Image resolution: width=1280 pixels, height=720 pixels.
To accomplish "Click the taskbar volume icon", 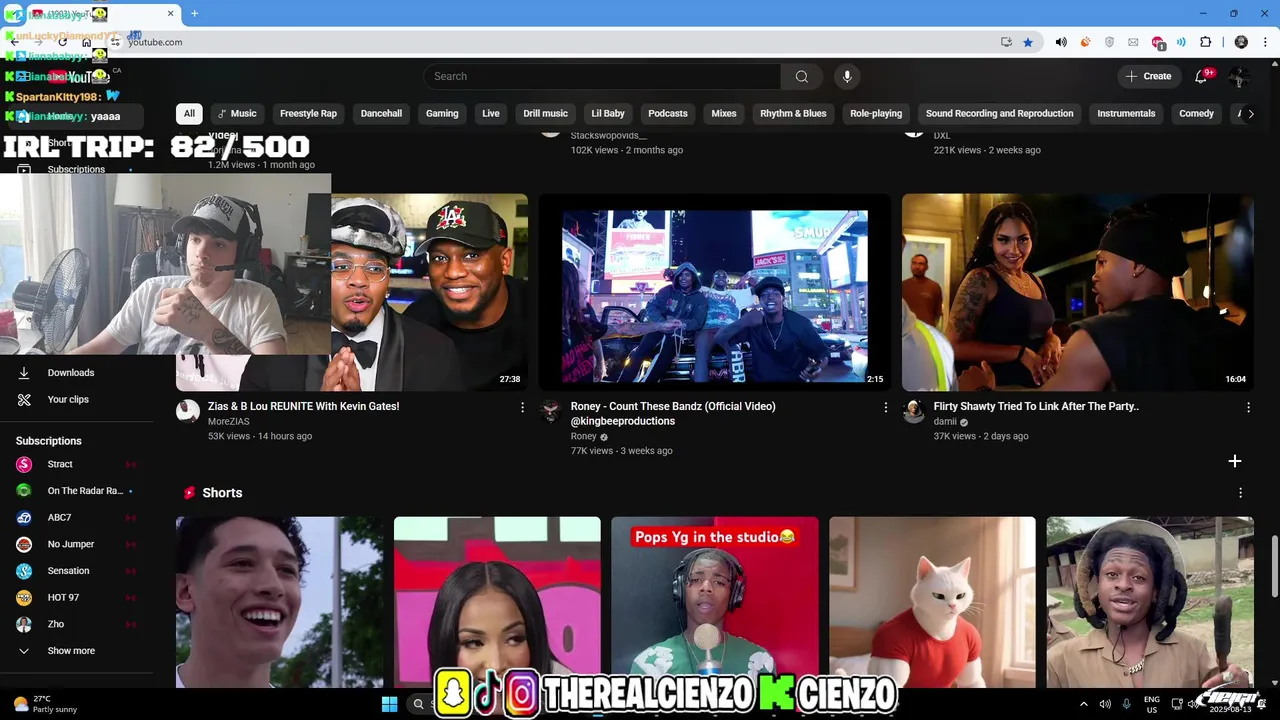I will tap(1105, 704).
